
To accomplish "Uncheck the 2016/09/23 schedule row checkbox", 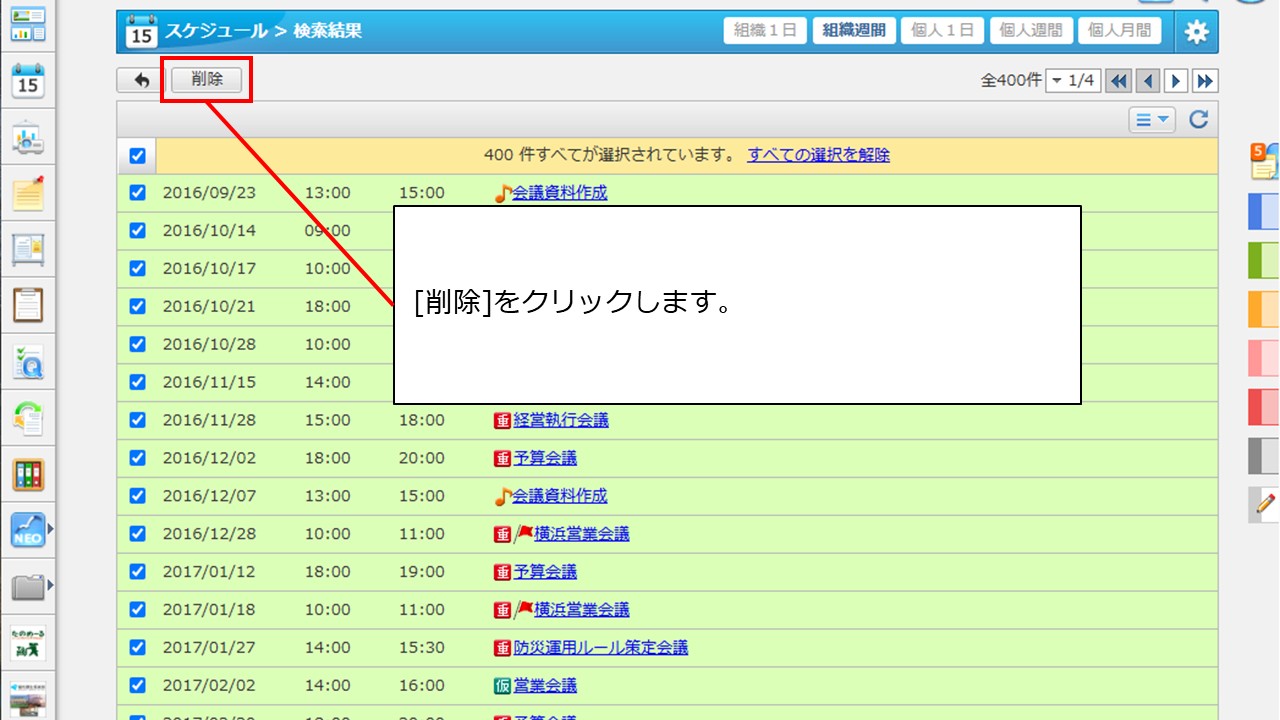I will pos(138,193).
